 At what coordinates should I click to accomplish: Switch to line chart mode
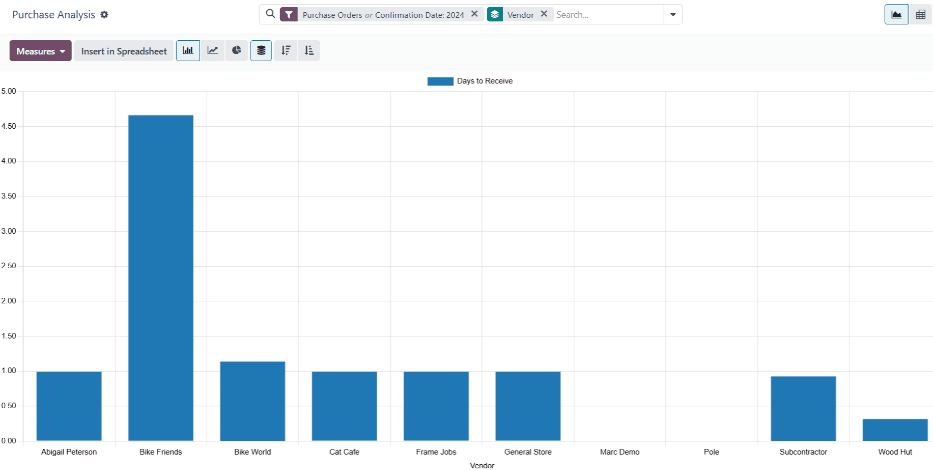click(212, 50)
